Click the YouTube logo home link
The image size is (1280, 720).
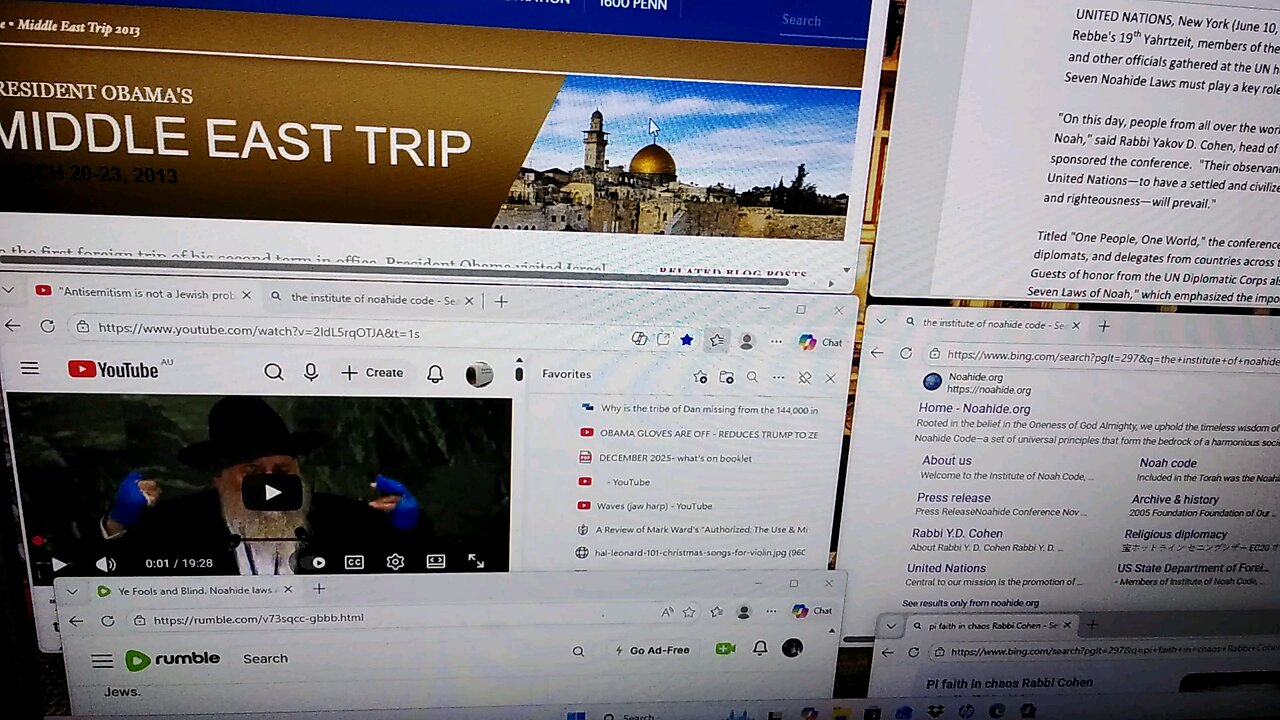tap(113, 370)
